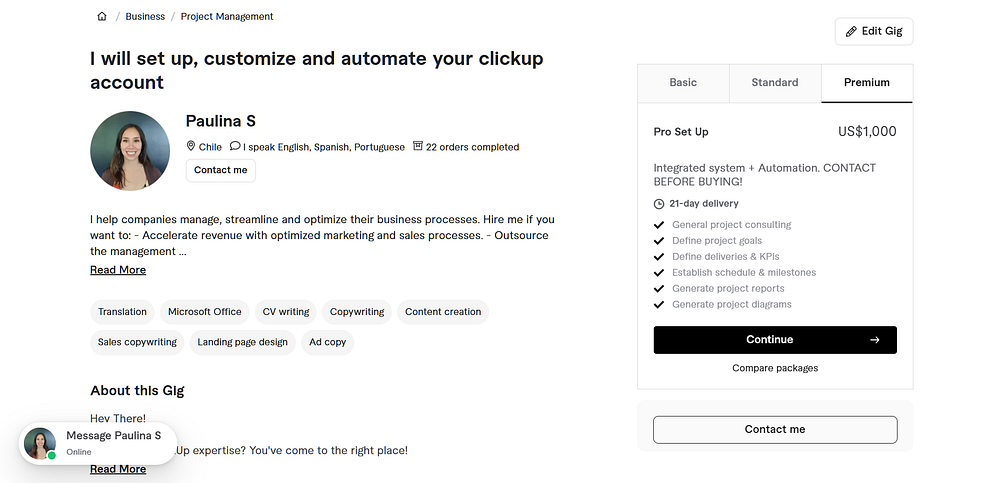
Task: Click the Chile location pin icon
Action: (x=191, y=146)
